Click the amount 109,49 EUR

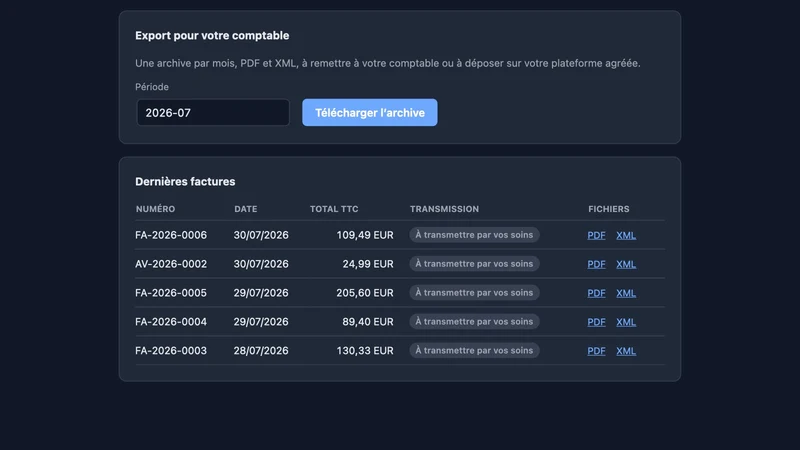(365, 235)
